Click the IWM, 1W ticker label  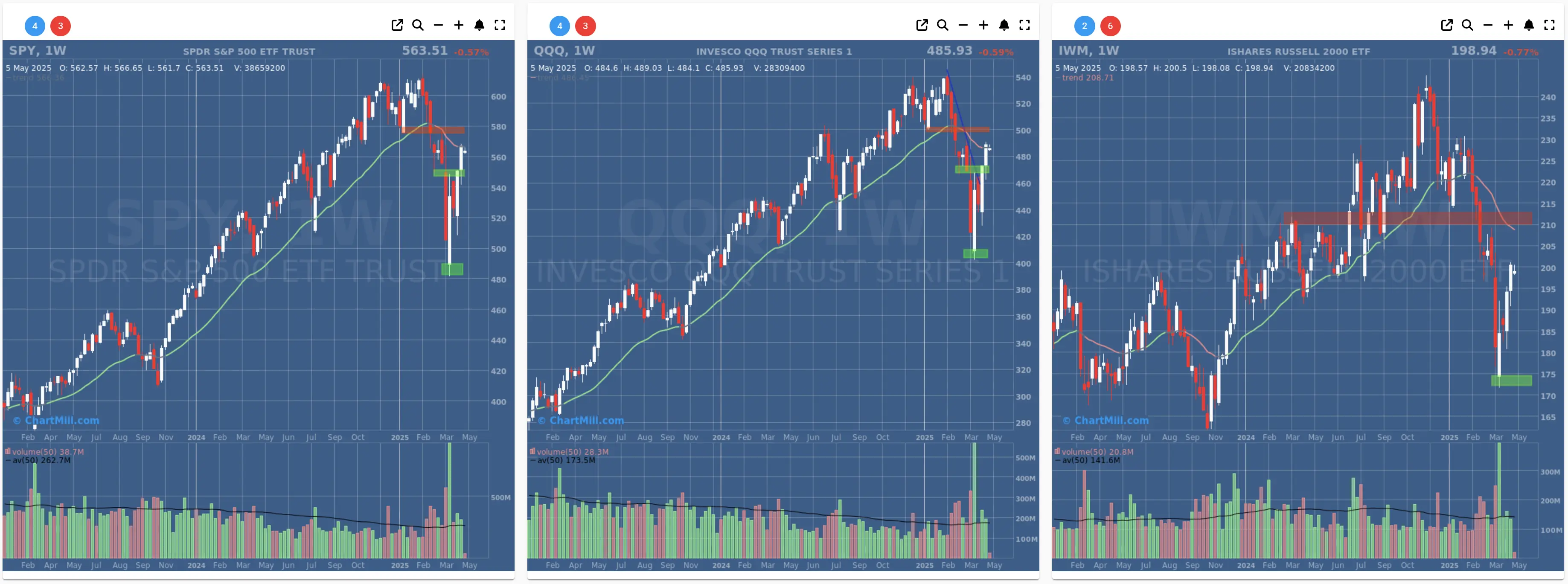1089,50
